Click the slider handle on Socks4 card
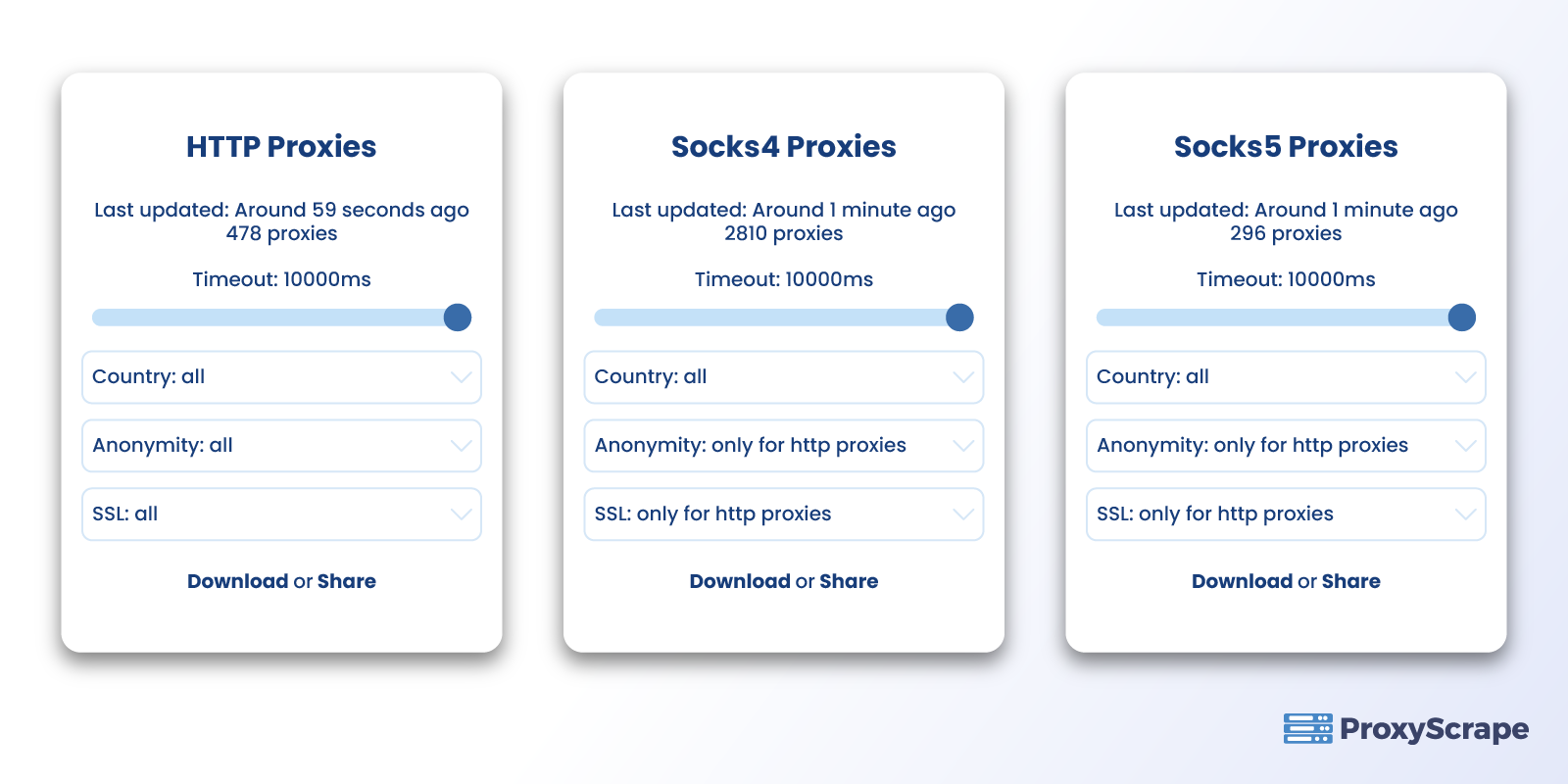 (959, 318)
